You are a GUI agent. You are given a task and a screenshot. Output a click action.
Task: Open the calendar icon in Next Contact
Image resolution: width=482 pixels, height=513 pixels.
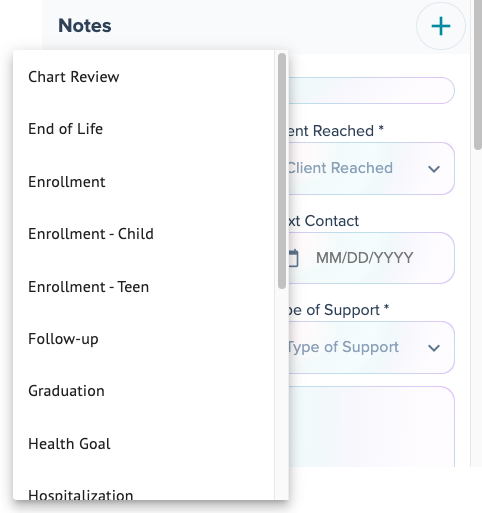point(293,258)
